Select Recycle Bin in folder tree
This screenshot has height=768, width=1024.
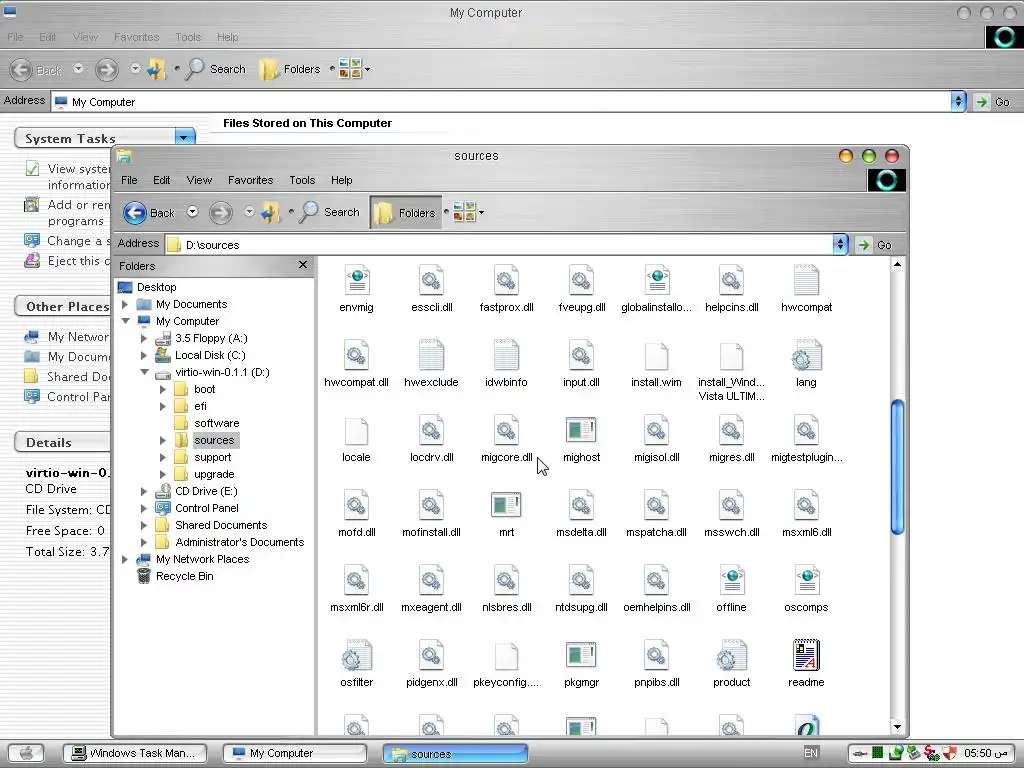pyautogui.click(x=184, y=576)
